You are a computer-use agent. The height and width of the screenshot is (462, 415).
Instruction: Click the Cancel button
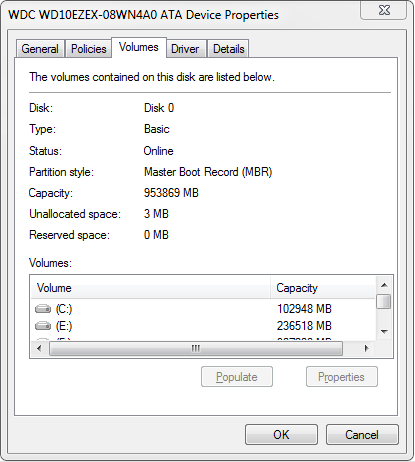click(x=362, y=435)
